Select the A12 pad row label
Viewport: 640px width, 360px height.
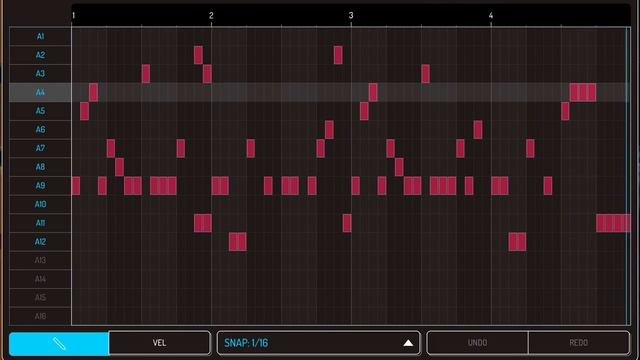pyautogui.click(x=40, y=242)
